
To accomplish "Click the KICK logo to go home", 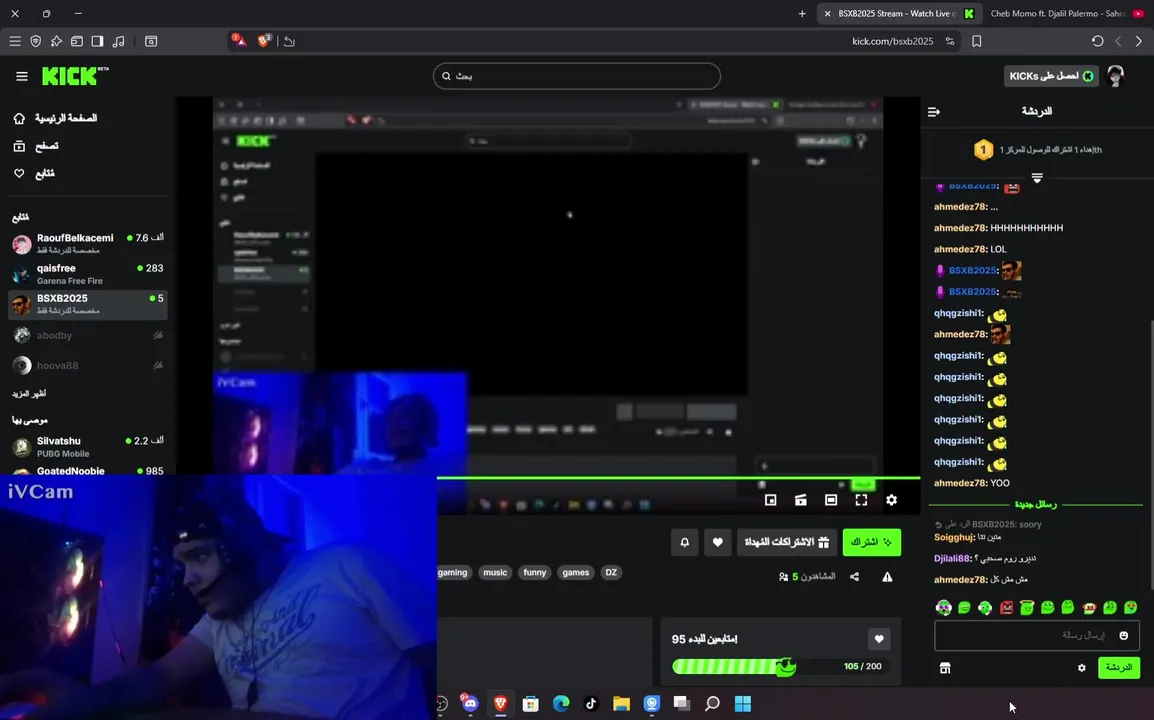I will 75,76.
